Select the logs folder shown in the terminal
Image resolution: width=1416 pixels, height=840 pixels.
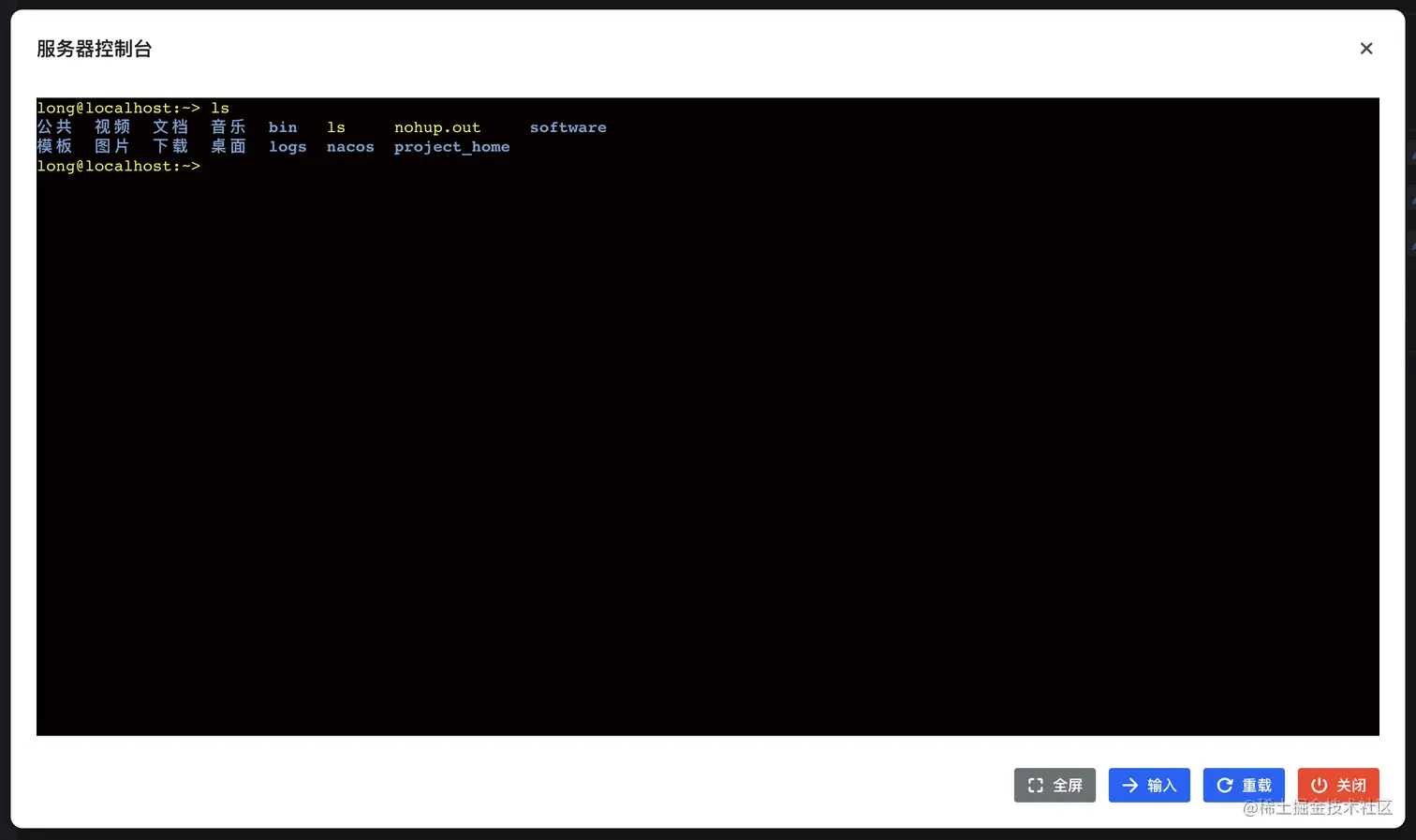point(288,146)
